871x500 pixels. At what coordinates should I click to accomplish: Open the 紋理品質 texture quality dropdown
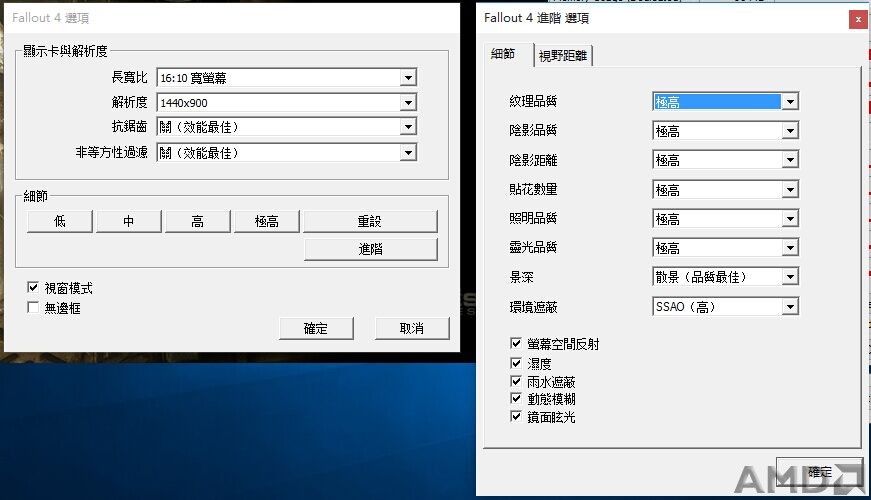pyautogui.click(x=725, y=102)
